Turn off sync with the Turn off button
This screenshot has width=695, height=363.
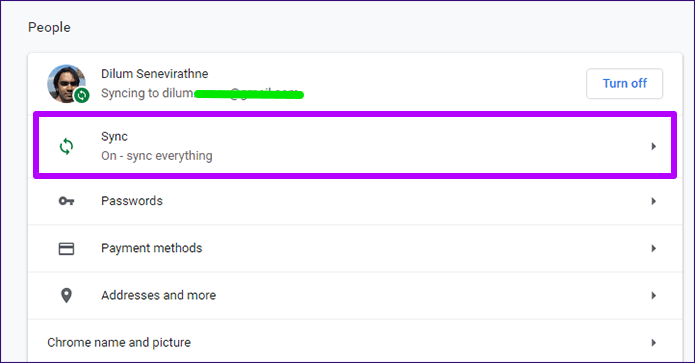625,83
